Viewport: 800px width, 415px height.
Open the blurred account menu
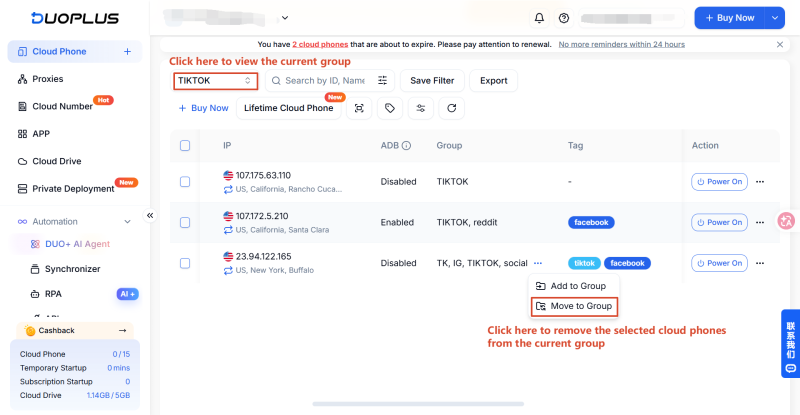(x=631, y=18)
